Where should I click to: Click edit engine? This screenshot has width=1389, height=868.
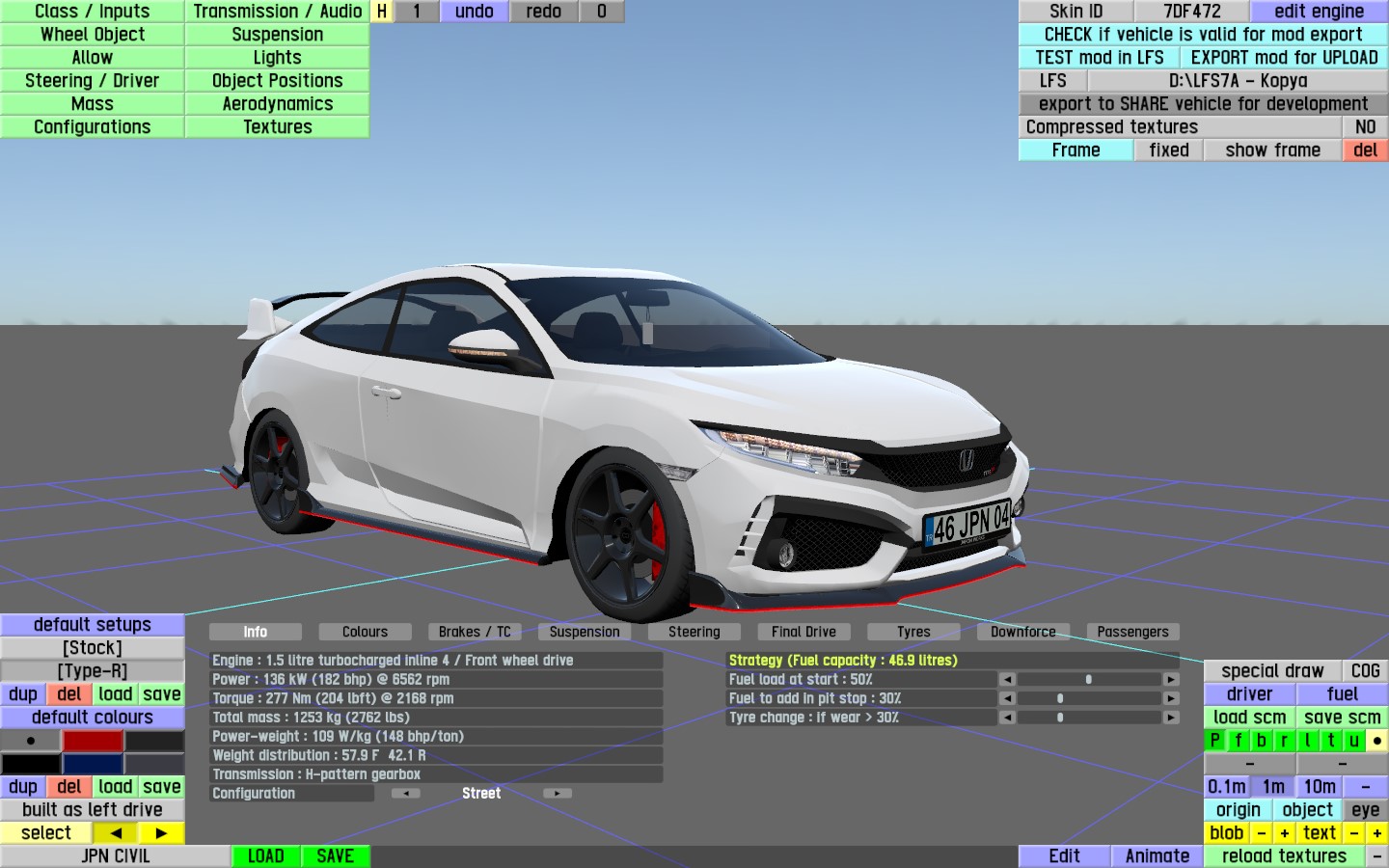1319,12
